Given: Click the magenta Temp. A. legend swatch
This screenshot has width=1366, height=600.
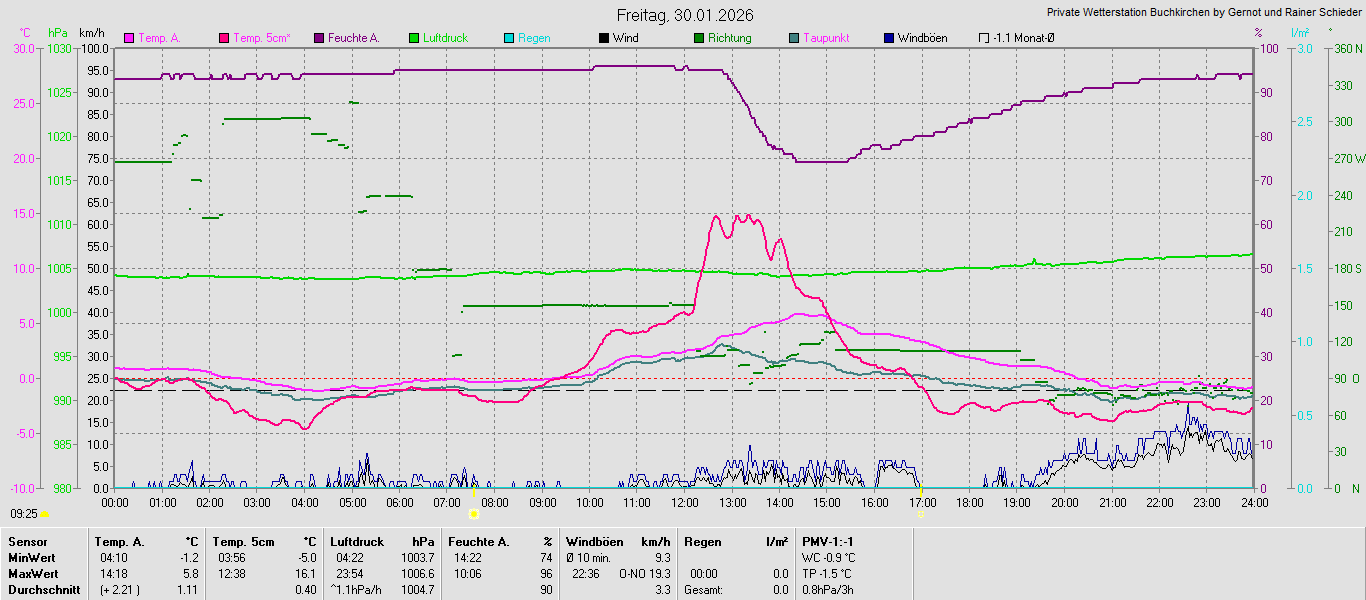Looking at the screenshot, I should (x=129, y=38).
